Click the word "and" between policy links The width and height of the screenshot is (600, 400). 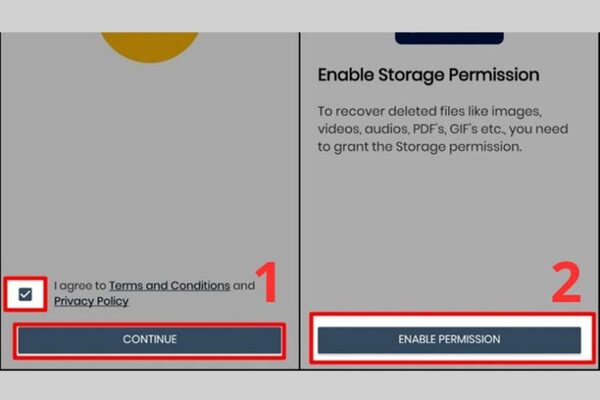tap(243, 285)
